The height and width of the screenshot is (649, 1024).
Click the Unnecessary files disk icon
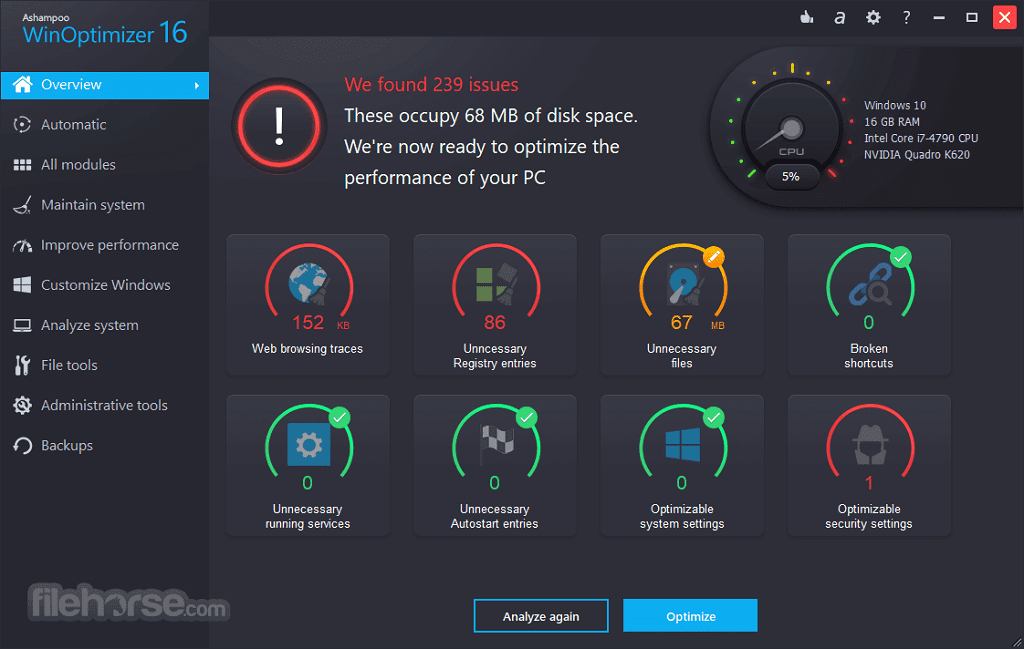click(683, 285)
